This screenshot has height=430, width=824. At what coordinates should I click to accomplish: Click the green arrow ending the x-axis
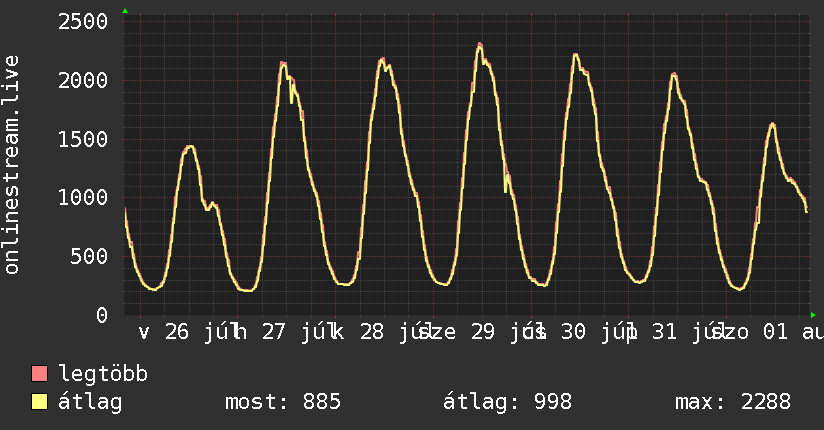pos(813,315)
